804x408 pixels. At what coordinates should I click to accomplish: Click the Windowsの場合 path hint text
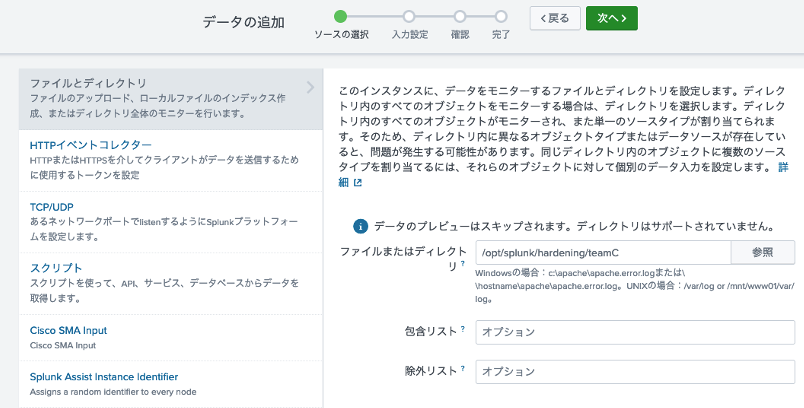pos(635,286)
